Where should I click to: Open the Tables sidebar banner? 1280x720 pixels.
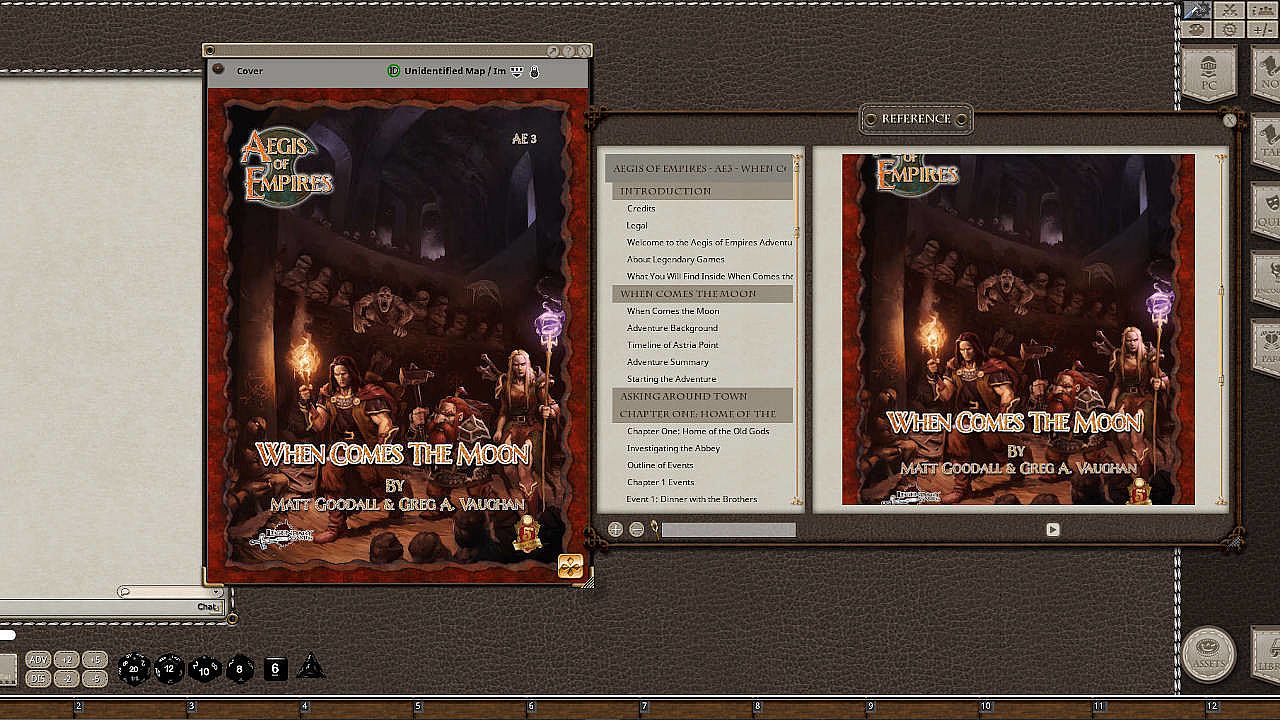click(x=1267, y=143)
